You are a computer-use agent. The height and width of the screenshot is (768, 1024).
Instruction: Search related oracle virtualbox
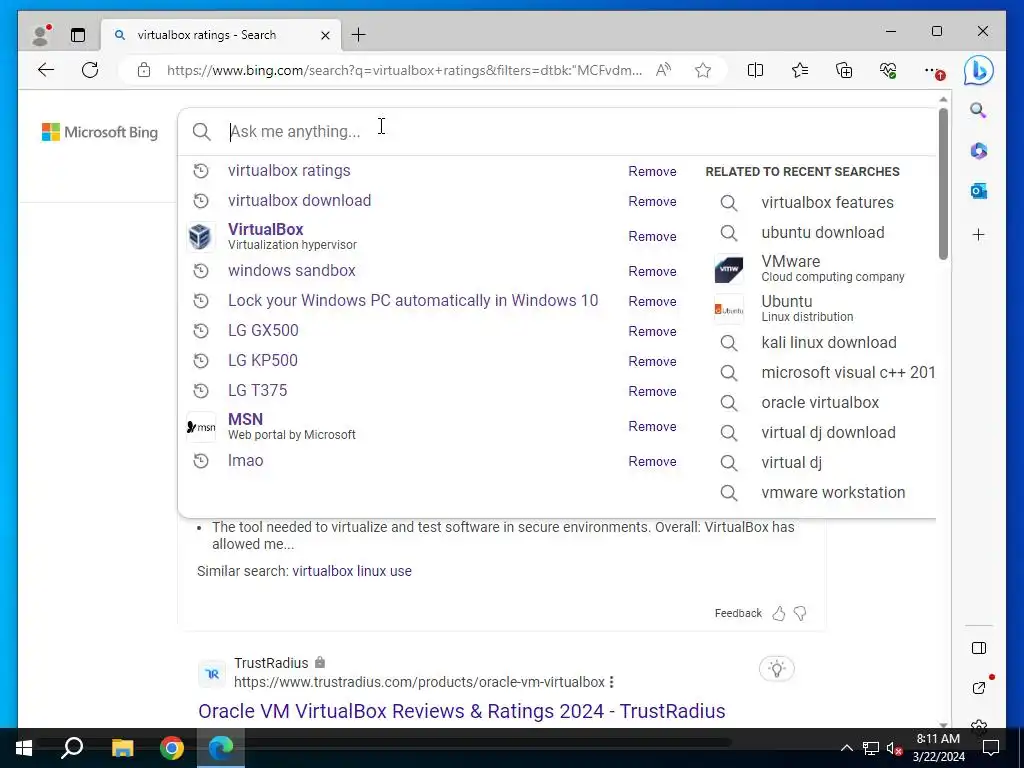(820, 402)
